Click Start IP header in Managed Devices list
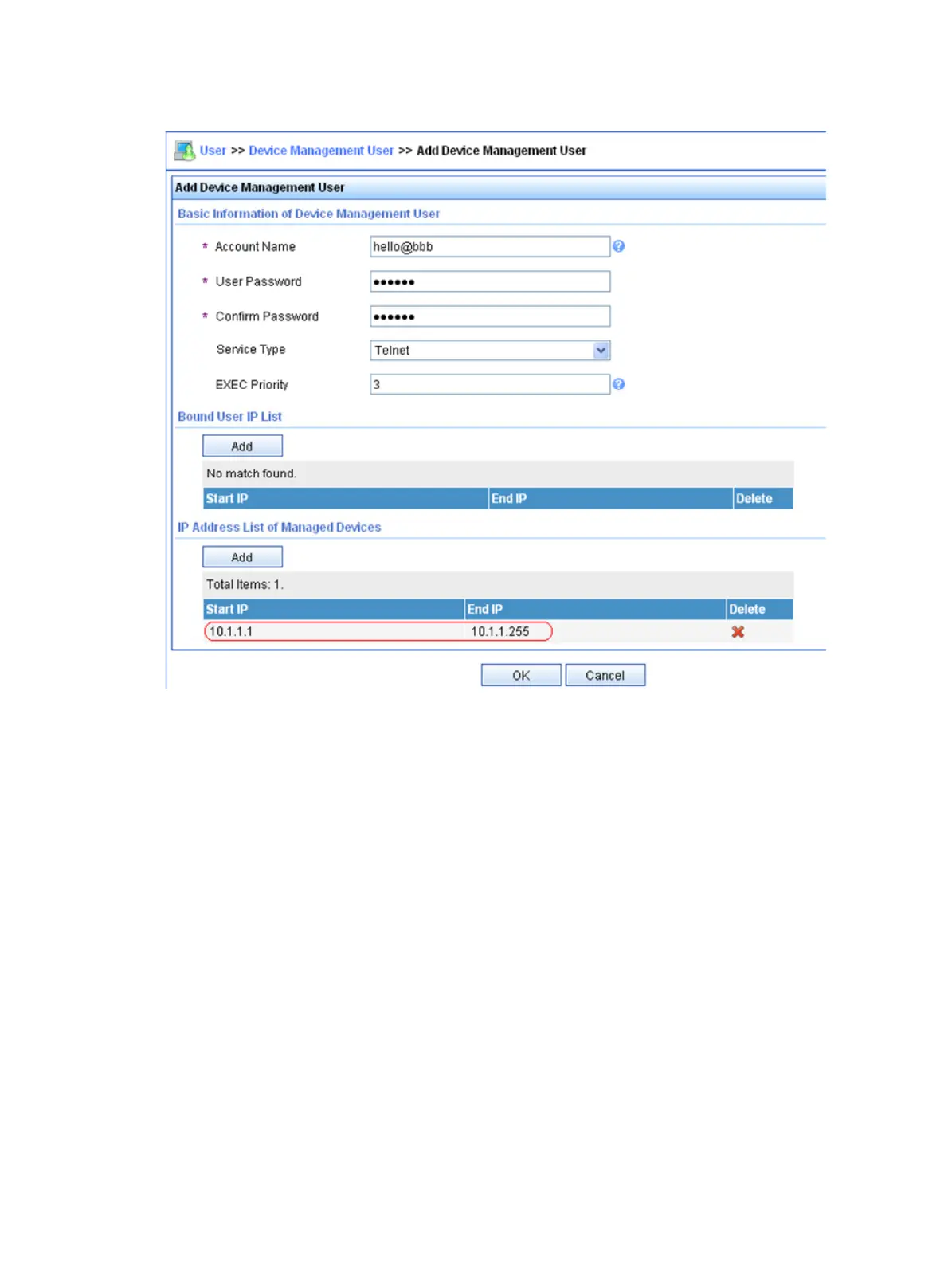The image size is (948, 1288). [334, 609]
